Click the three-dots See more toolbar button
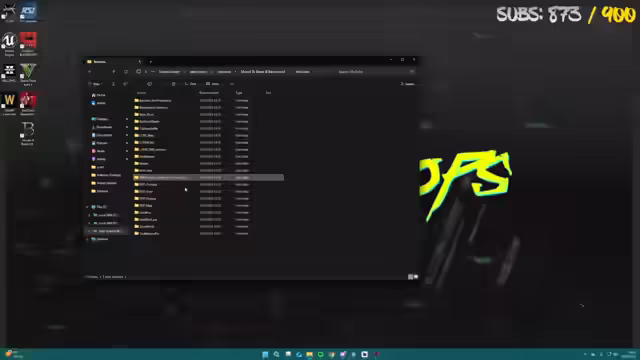The height and width of the screenshot is (360, 640). [232, 84]
